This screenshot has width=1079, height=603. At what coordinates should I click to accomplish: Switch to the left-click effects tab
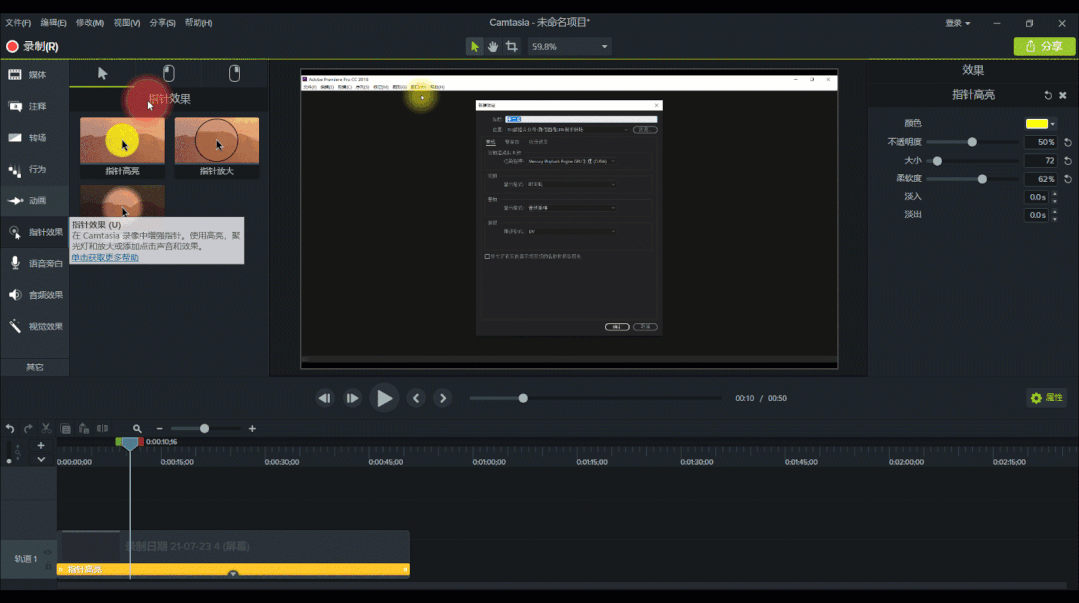tap(169, 74)
